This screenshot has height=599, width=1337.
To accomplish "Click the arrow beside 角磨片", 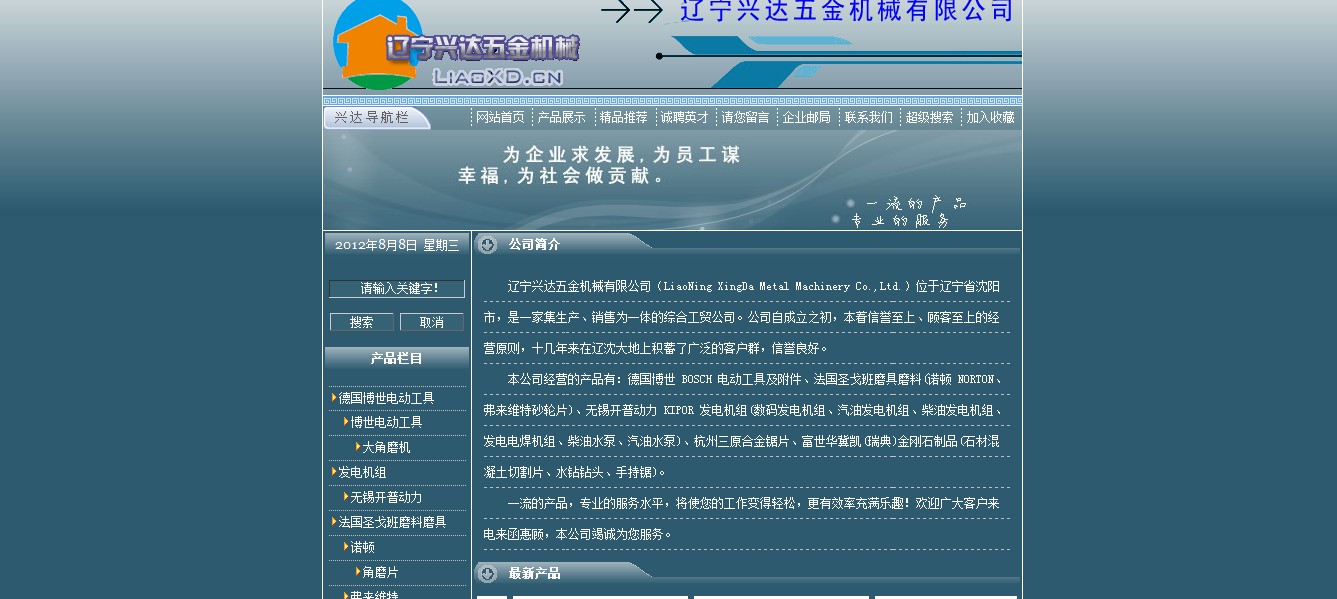I will (x=358, y=572).
